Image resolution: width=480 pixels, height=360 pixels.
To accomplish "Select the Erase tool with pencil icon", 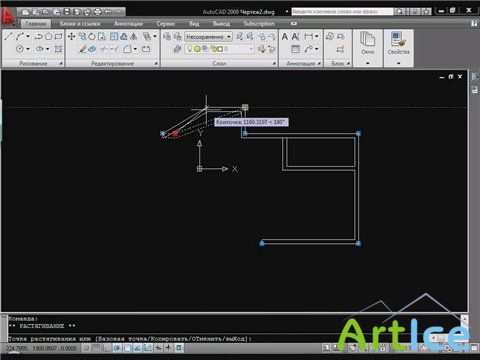I will coord(82,49).
